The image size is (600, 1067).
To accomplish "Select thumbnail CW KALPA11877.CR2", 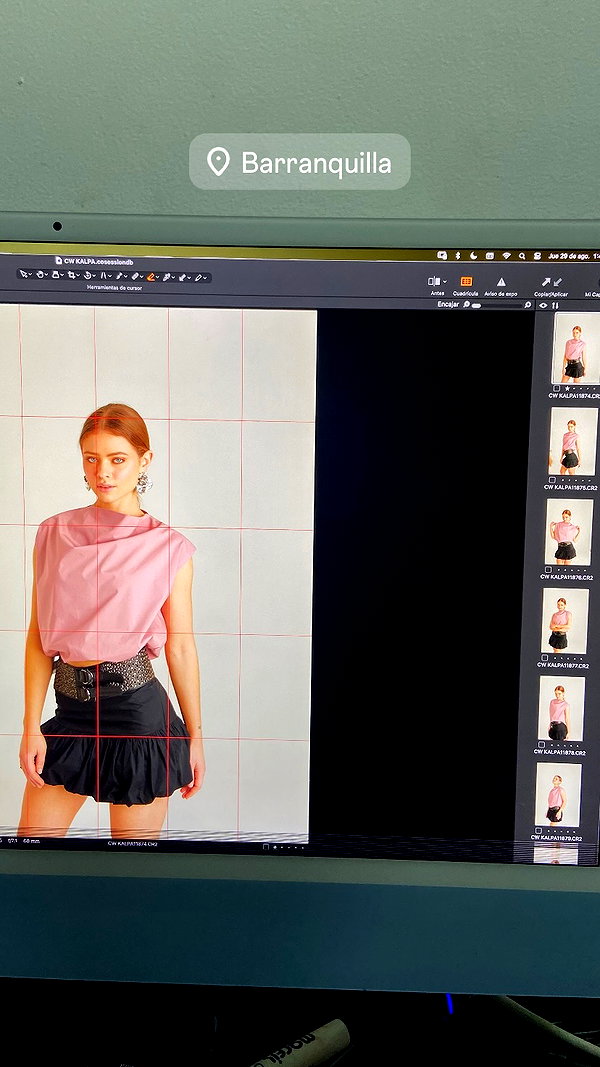I will click(x=565, y=621).
